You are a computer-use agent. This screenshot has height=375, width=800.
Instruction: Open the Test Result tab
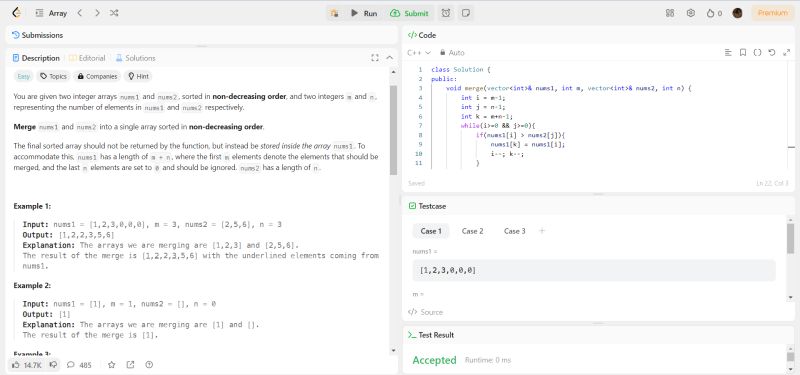(431, 335)
